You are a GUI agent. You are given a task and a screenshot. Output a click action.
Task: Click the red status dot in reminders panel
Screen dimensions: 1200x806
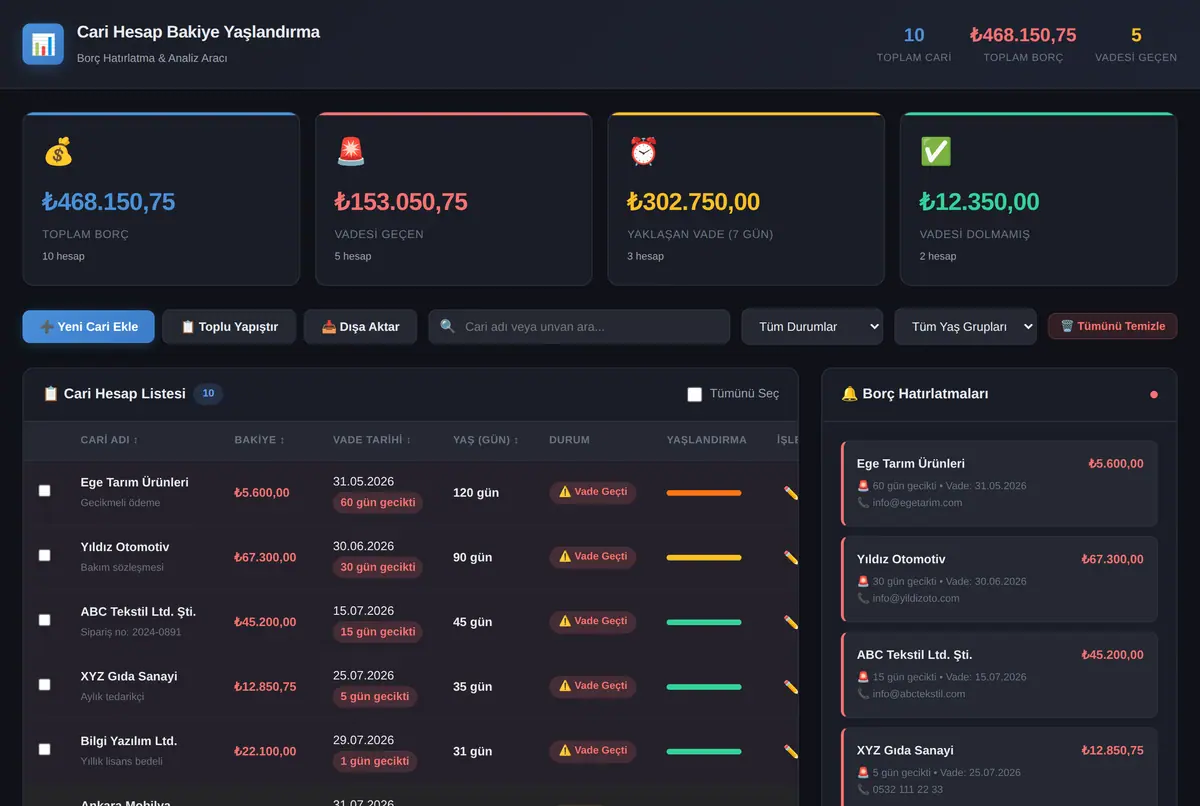click(x=1154, y=395)
